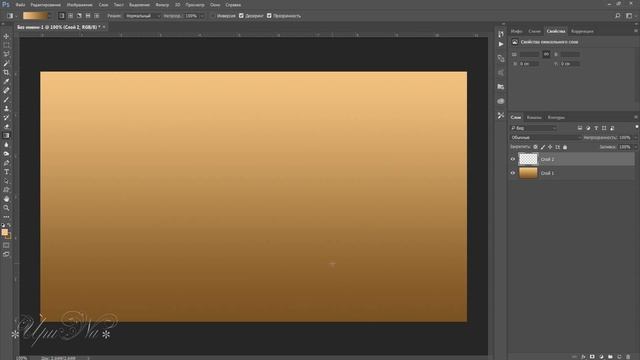The height and width of the screenshot is (360, 640).
Task: Switch to the Контуры tab
Action: pyautogui.click(x=556, y=118)
